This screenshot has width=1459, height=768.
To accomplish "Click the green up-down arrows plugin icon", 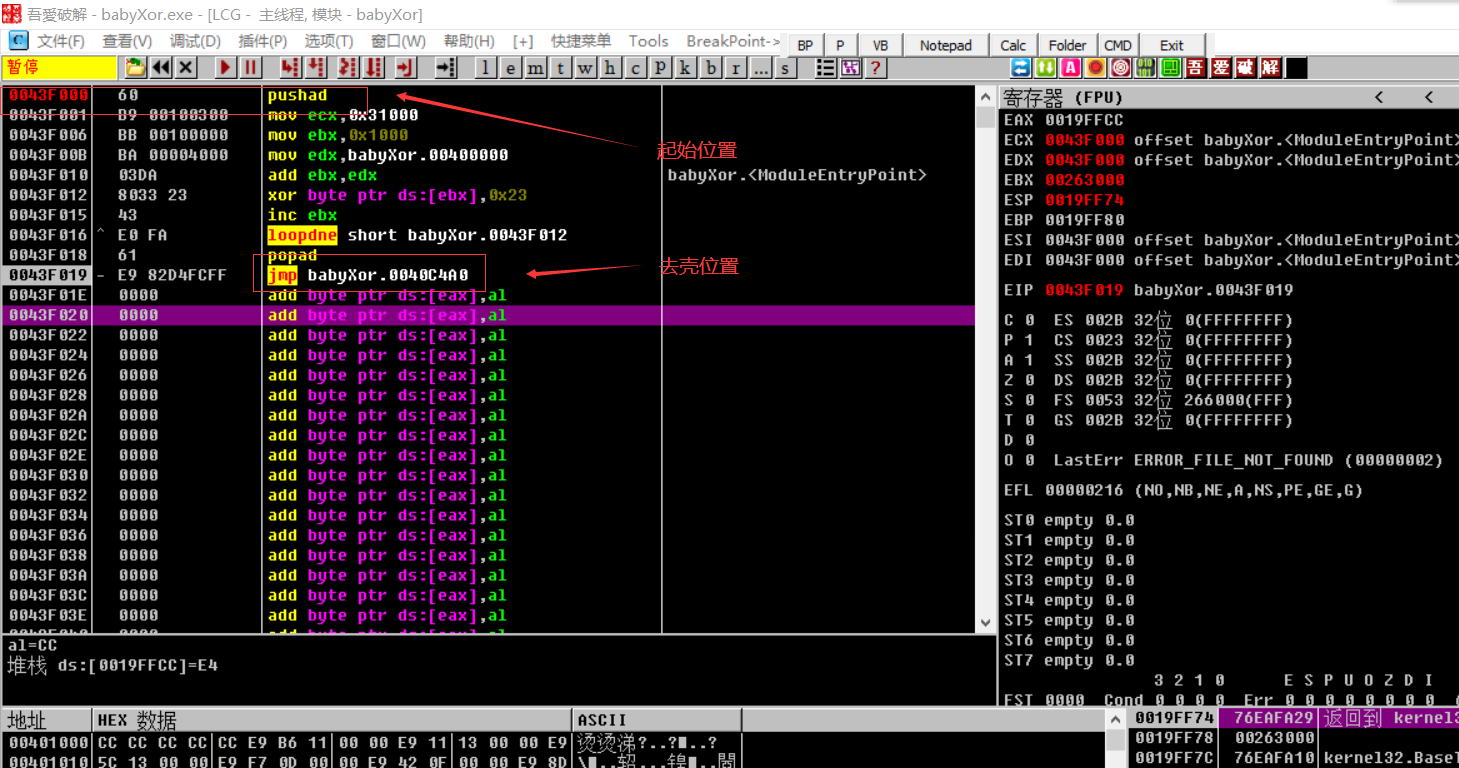I will coord(1046,68).
